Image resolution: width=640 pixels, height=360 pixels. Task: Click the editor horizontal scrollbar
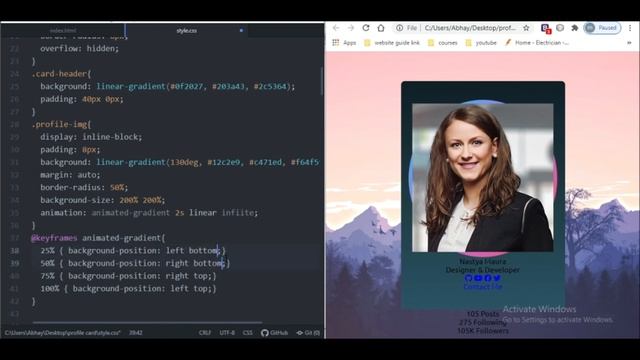click(x=147, y=322)
